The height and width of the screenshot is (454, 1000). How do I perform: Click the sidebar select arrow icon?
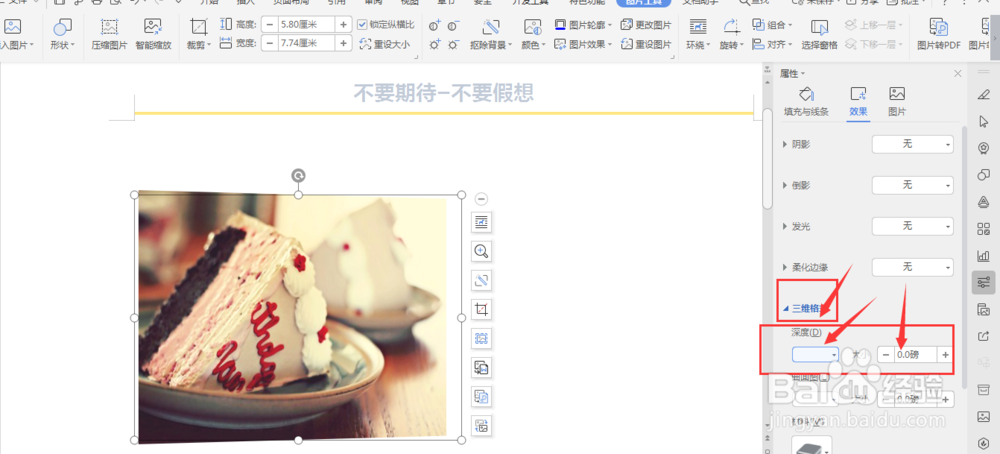click(x=983, y=121)
